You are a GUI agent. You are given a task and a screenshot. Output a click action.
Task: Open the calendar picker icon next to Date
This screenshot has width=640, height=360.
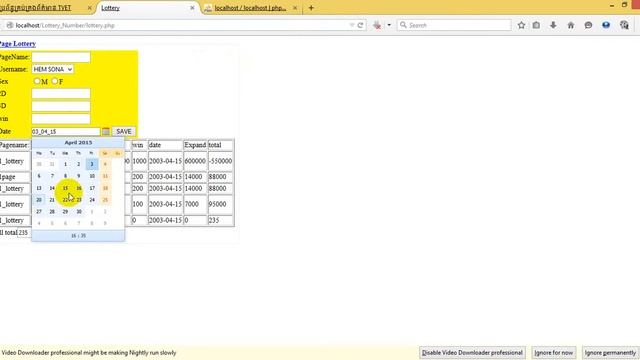(x=106, y=131)
